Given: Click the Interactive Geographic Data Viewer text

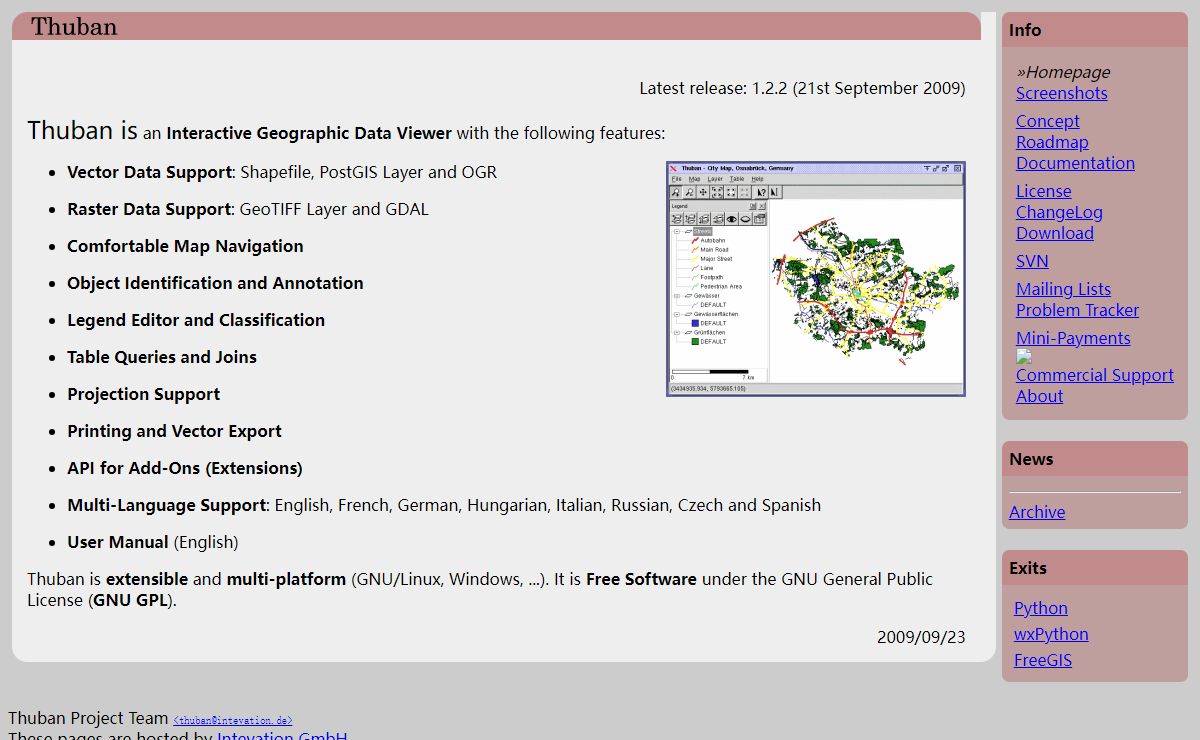Looking at the screenshot, I should pyautogui.click(x=309, y=133).
